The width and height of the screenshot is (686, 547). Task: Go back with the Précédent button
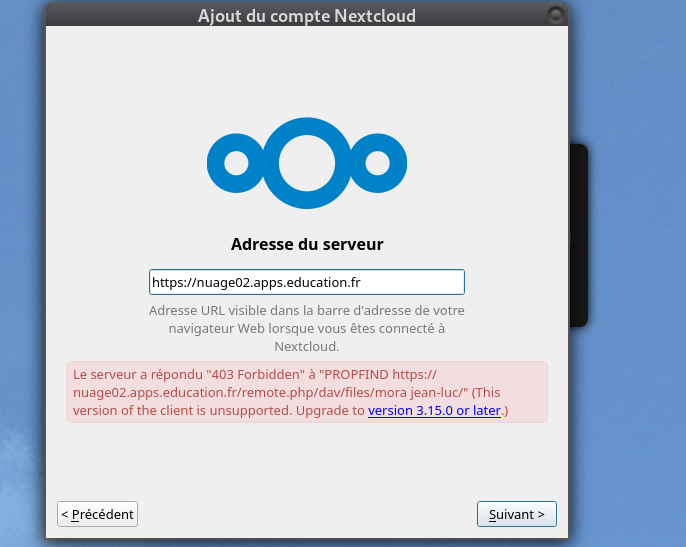coord(98,514)
